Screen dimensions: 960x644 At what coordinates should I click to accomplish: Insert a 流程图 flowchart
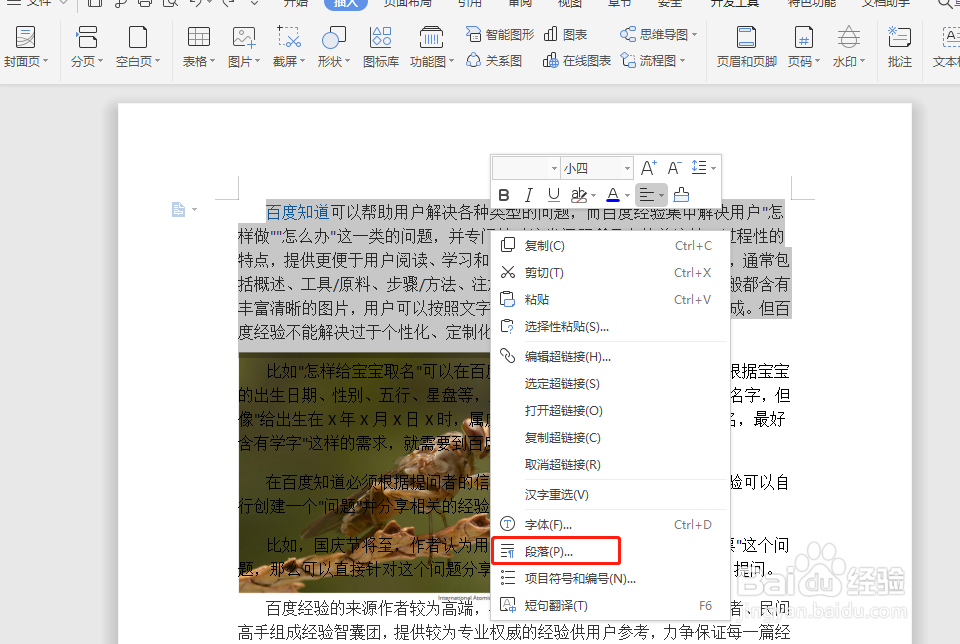pos(648,61)
